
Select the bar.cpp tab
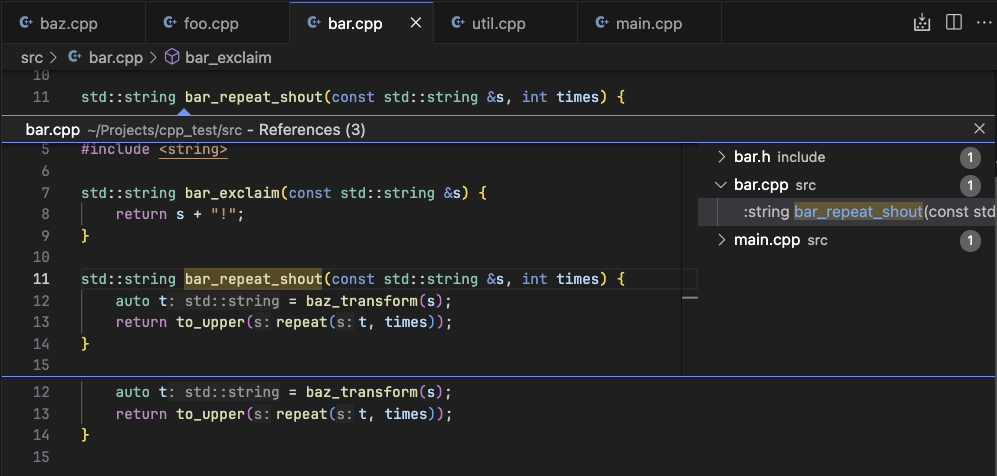(361, 24)
